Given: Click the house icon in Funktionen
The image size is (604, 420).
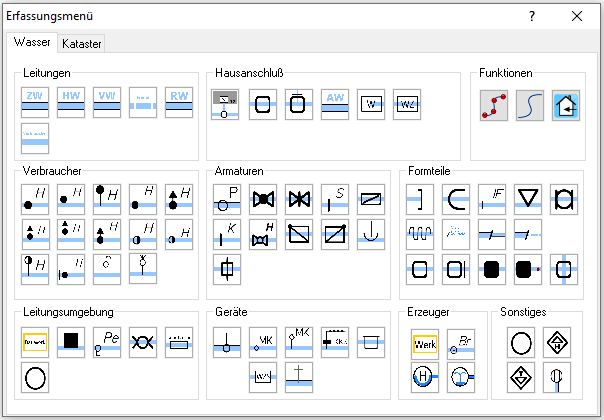Looking at the screenshot, I should 566,104.
